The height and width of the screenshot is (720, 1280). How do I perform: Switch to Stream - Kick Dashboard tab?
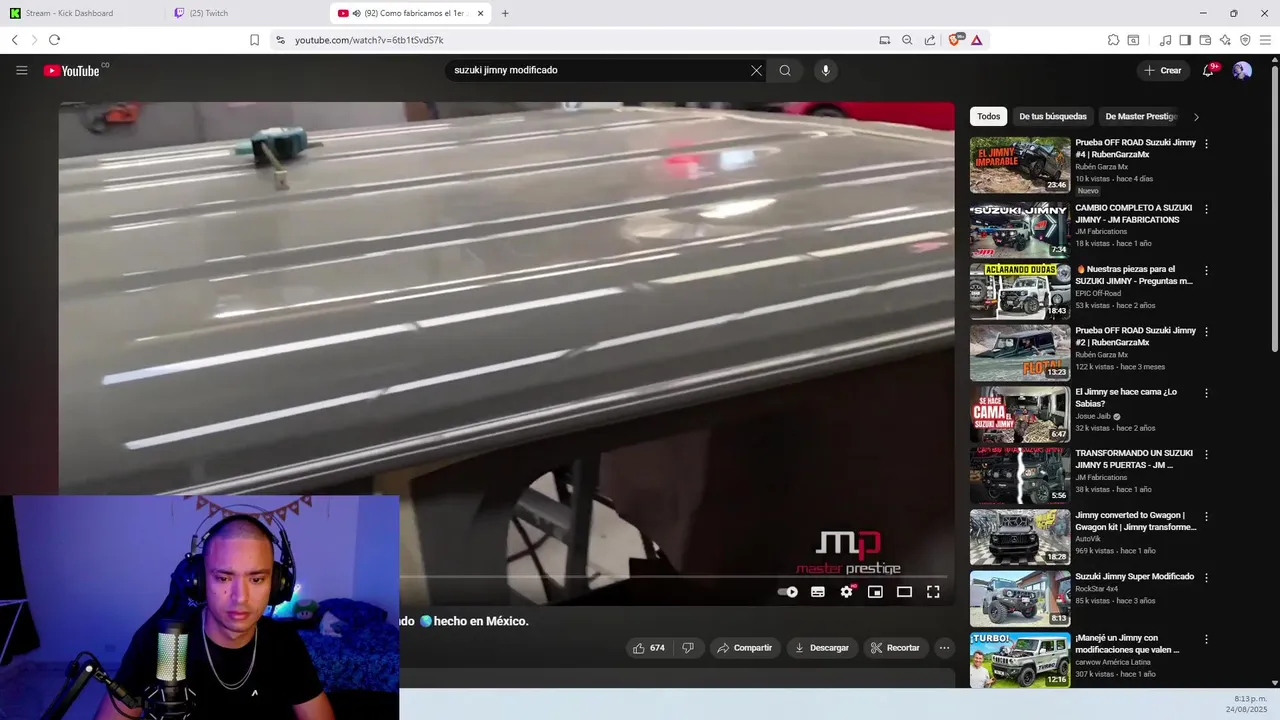(83, 13)
